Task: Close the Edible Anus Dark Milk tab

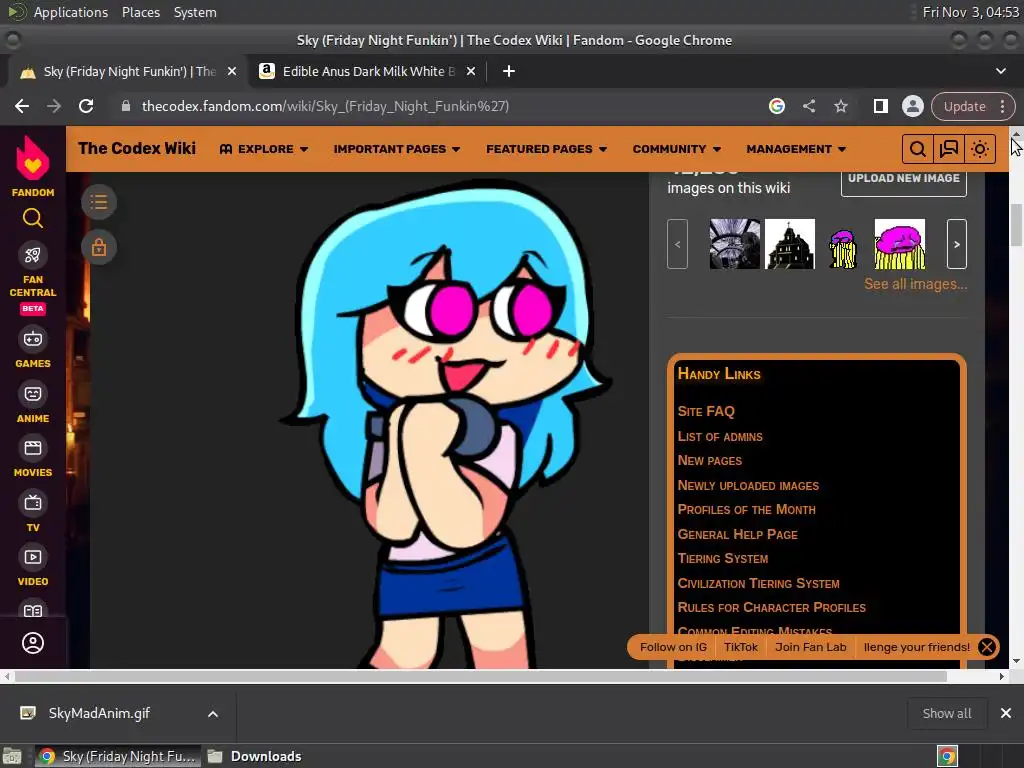Action: [x=471, y=71]
